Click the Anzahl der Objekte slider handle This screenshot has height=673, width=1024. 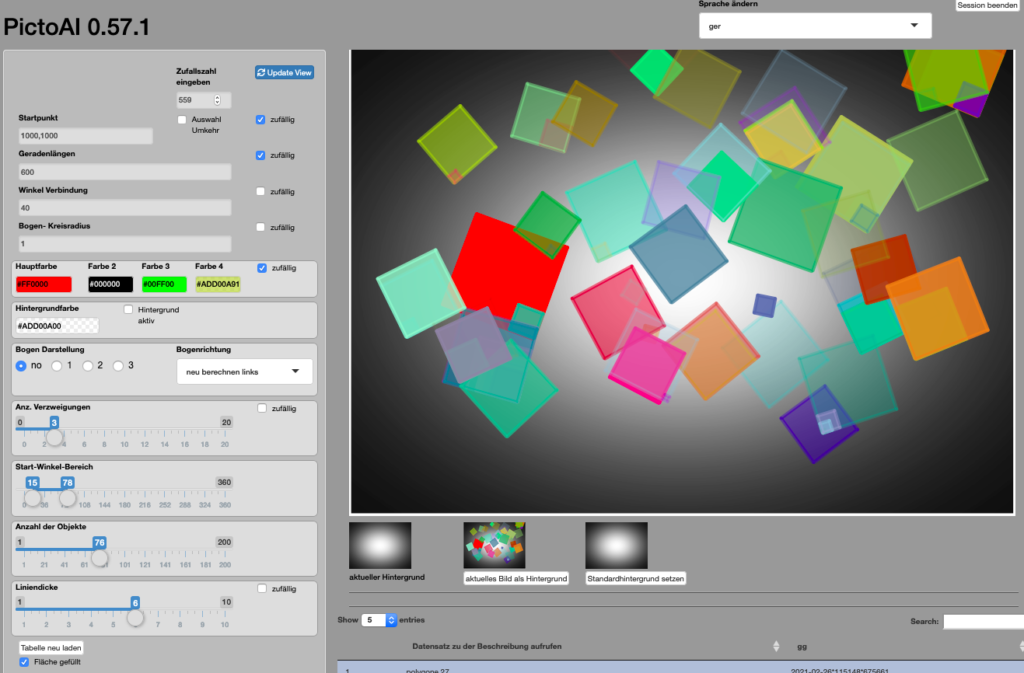[x=99, y=559]
